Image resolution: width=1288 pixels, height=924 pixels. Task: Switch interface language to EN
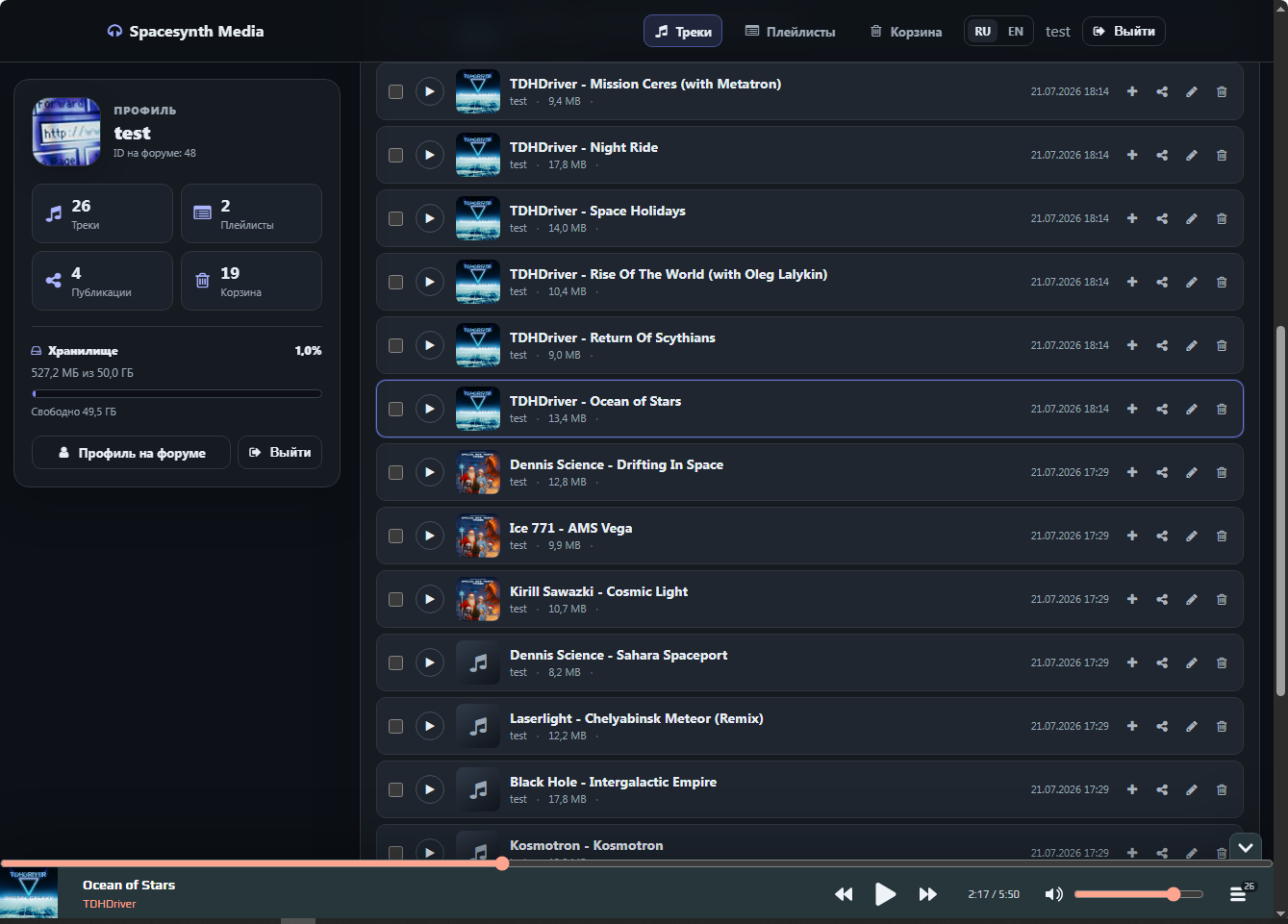click(1016, 32)
